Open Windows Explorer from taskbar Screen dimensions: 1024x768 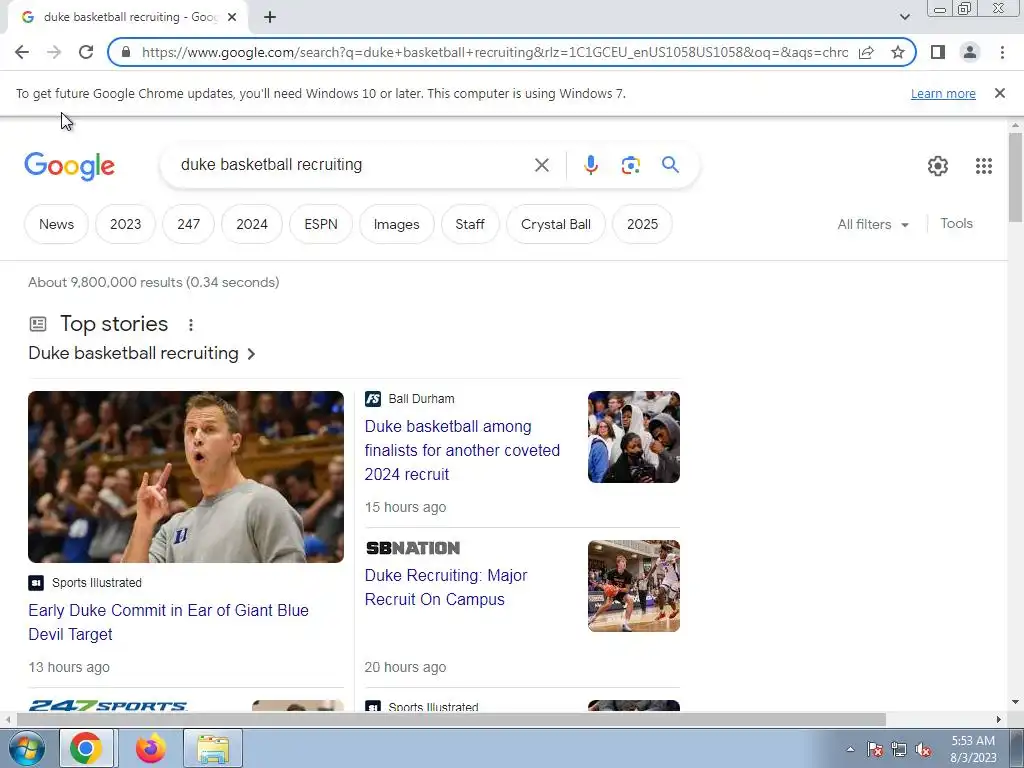click(x=213, y=748)
